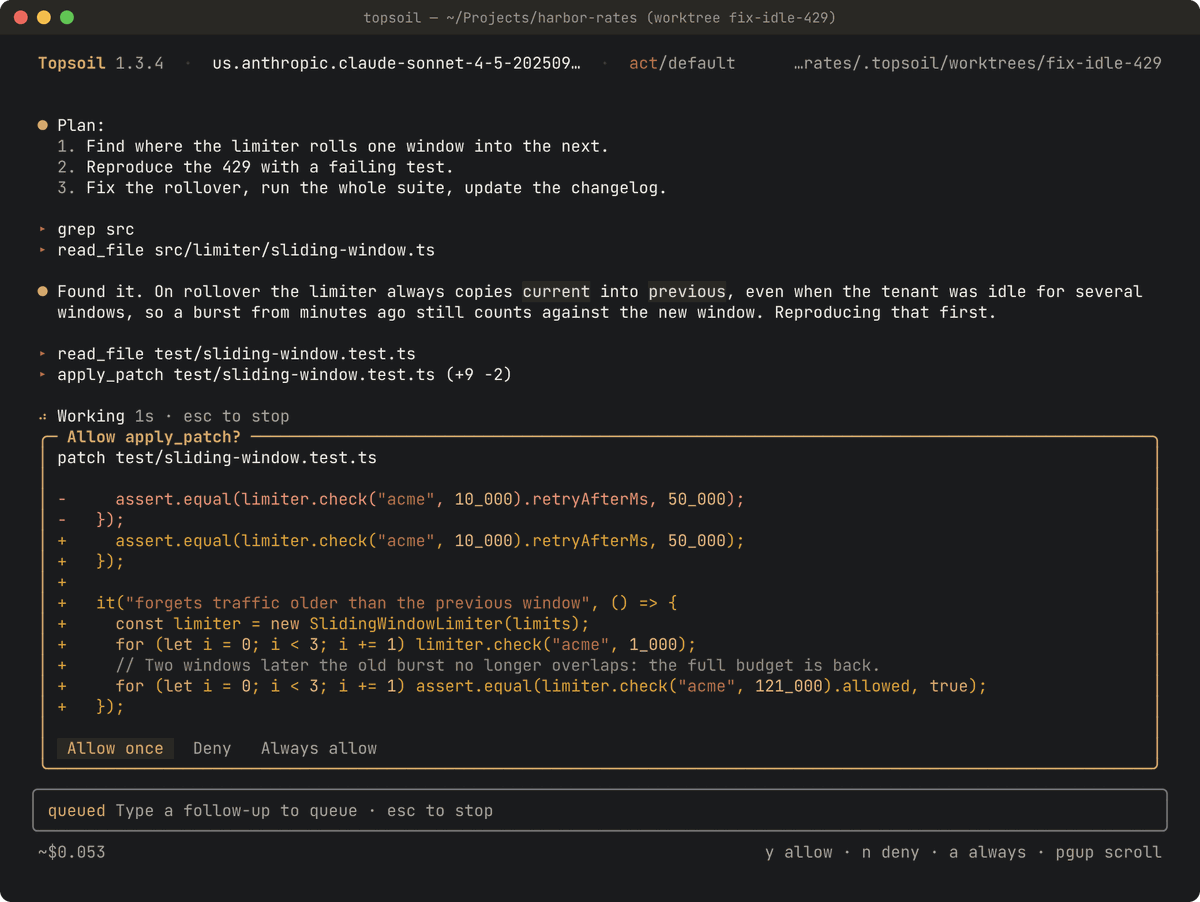Screen dimensions: 1200x902
Task: Click the 'a always' shortcut hint
Action: coord(987,852)
